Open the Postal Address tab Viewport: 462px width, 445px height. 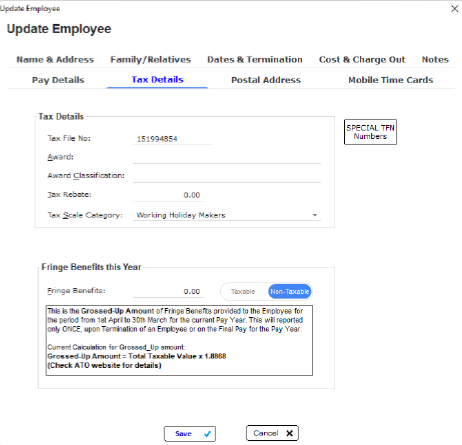266,80
